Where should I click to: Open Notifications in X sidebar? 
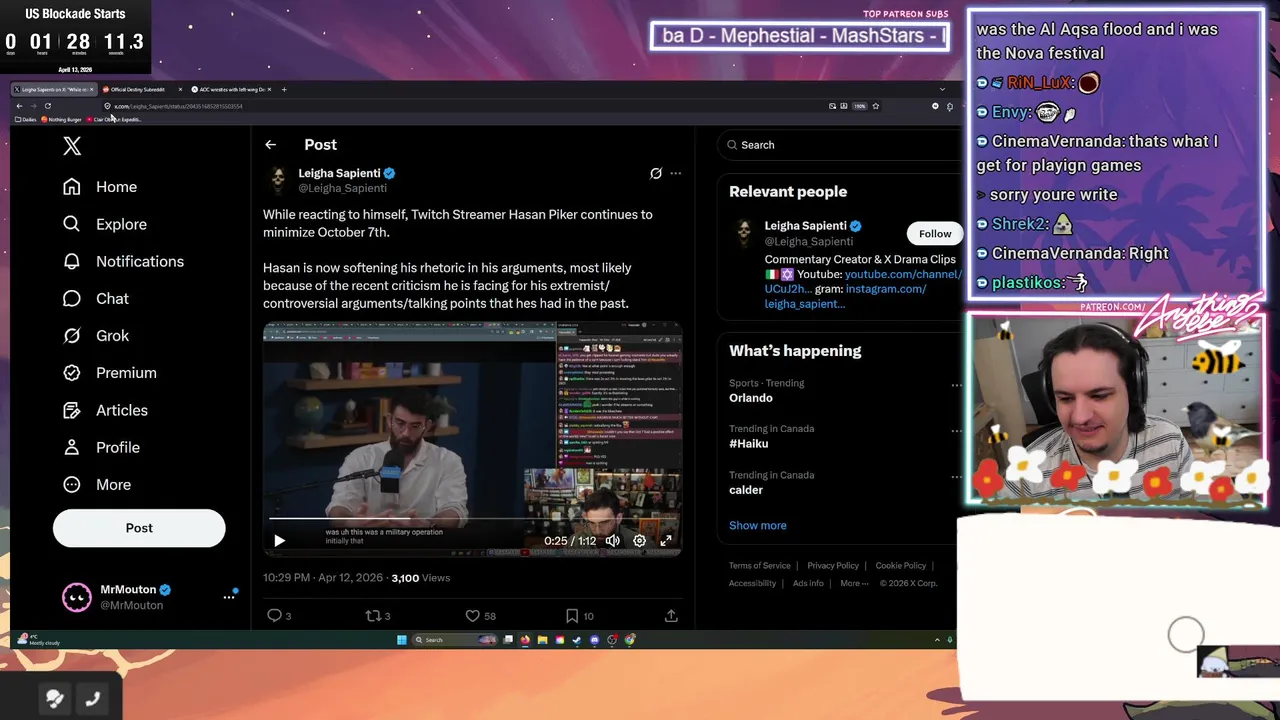point(124,261)
